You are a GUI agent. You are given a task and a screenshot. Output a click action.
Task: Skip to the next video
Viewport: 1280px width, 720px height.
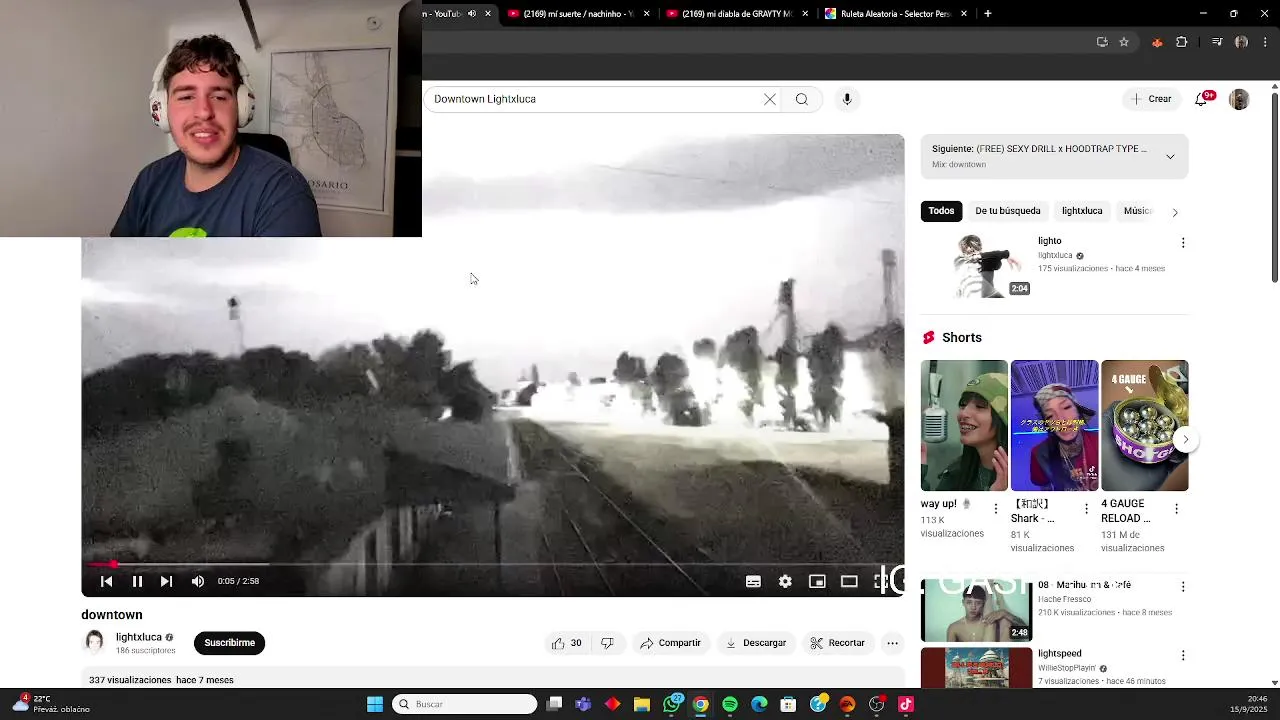166,581
